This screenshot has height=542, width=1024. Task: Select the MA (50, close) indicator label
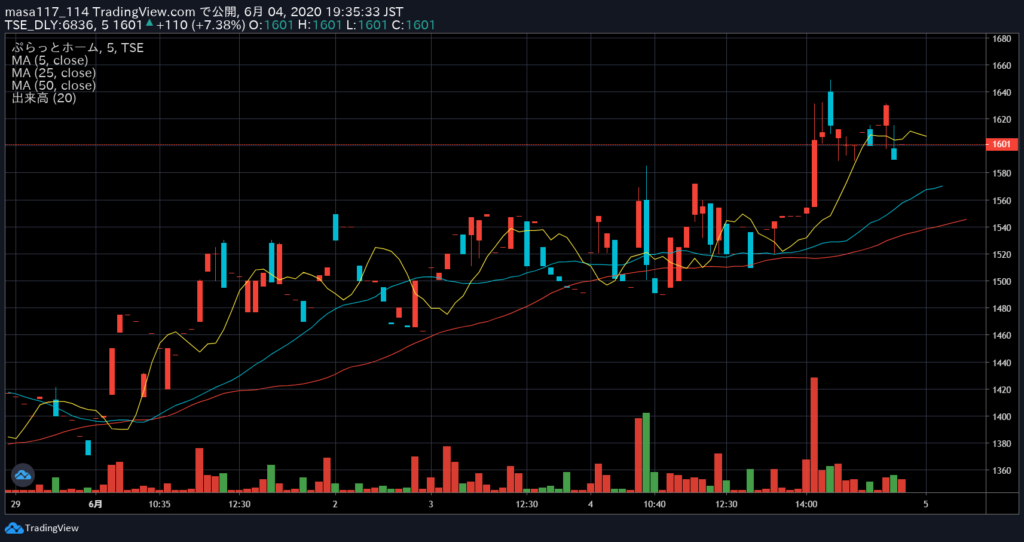pos(54,86)
